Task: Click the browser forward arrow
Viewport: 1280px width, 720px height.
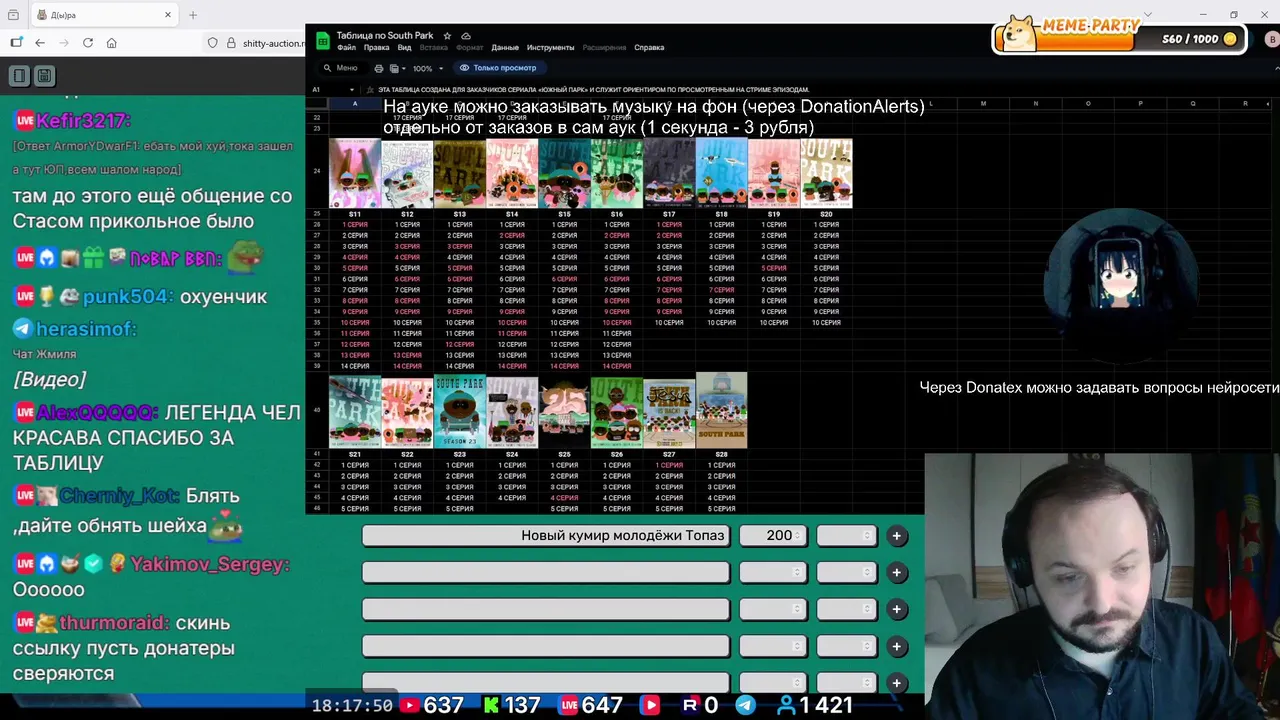Action: point(64,43)
